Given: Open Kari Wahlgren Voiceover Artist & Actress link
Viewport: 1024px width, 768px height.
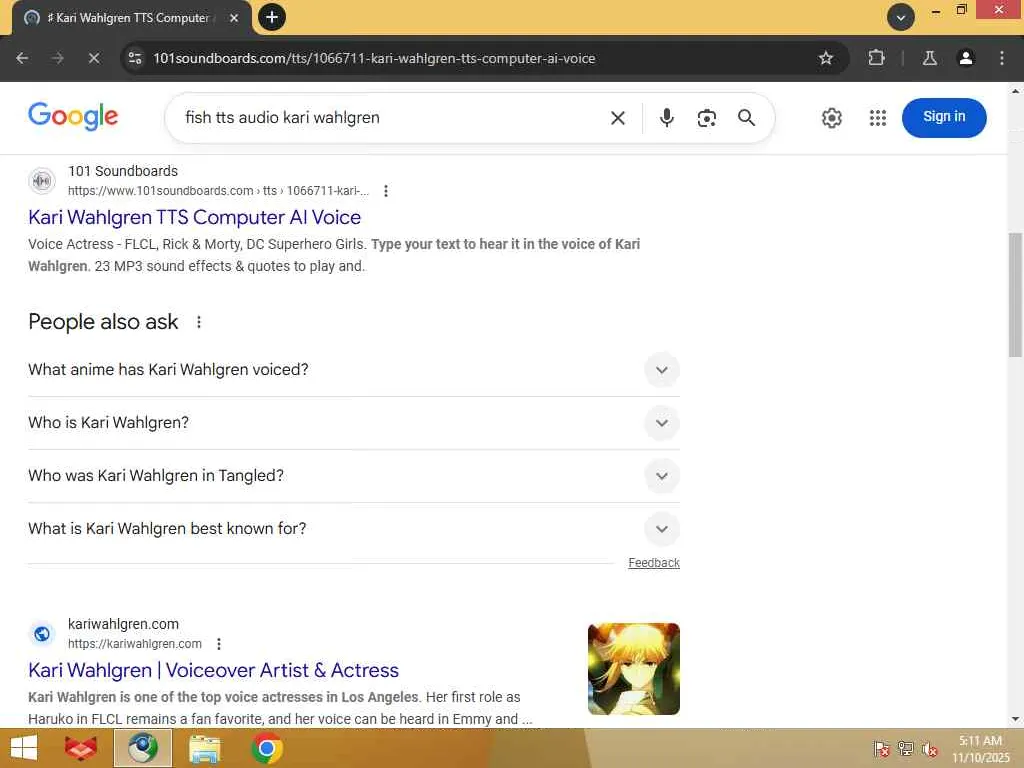Looking at the screenshot, I should point(214,670).
